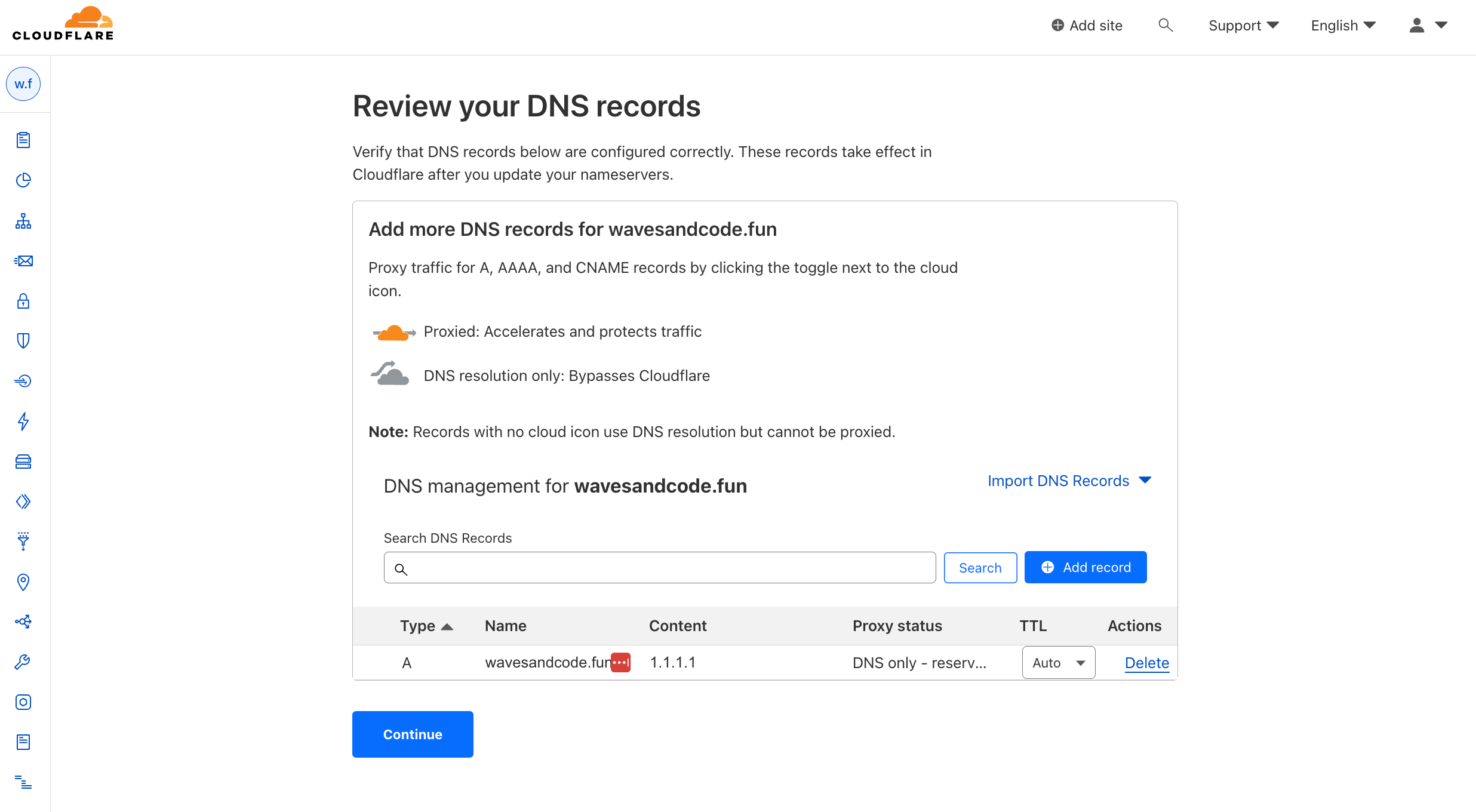The width and height of the screenshot is (1476, 812).
Task: Open the indented list icon in sidebar
Action: 23,782
